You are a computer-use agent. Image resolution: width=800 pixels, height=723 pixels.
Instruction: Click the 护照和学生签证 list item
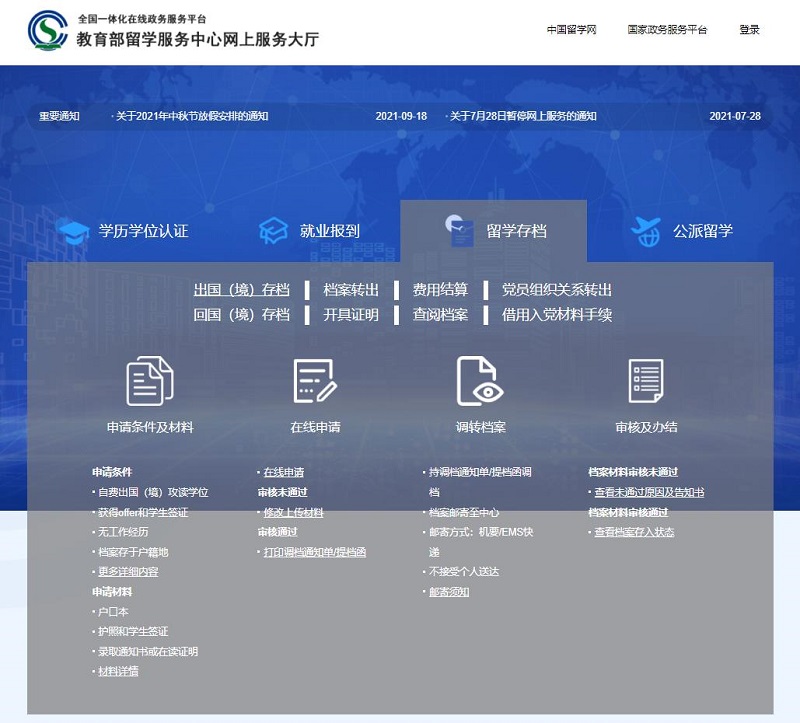[x=133, y=632]
